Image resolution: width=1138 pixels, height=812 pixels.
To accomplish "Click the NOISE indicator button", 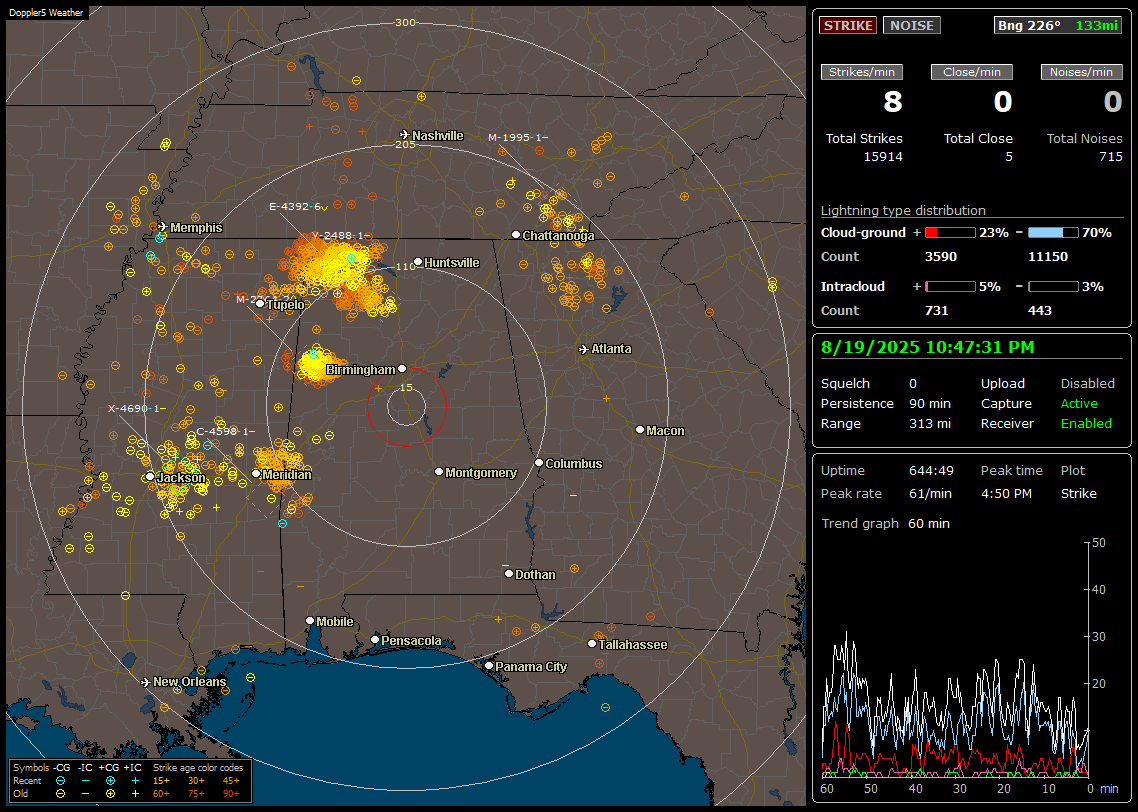I will tap(912, 25).
